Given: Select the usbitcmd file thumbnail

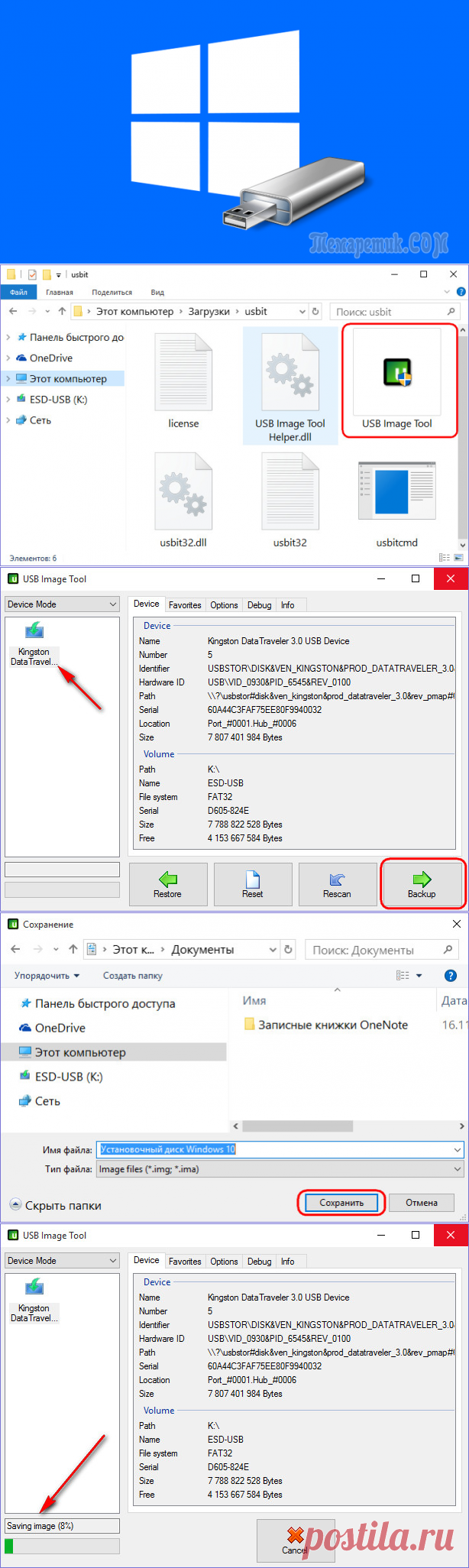Looking at the screenshot, I should tap(397, 491).
